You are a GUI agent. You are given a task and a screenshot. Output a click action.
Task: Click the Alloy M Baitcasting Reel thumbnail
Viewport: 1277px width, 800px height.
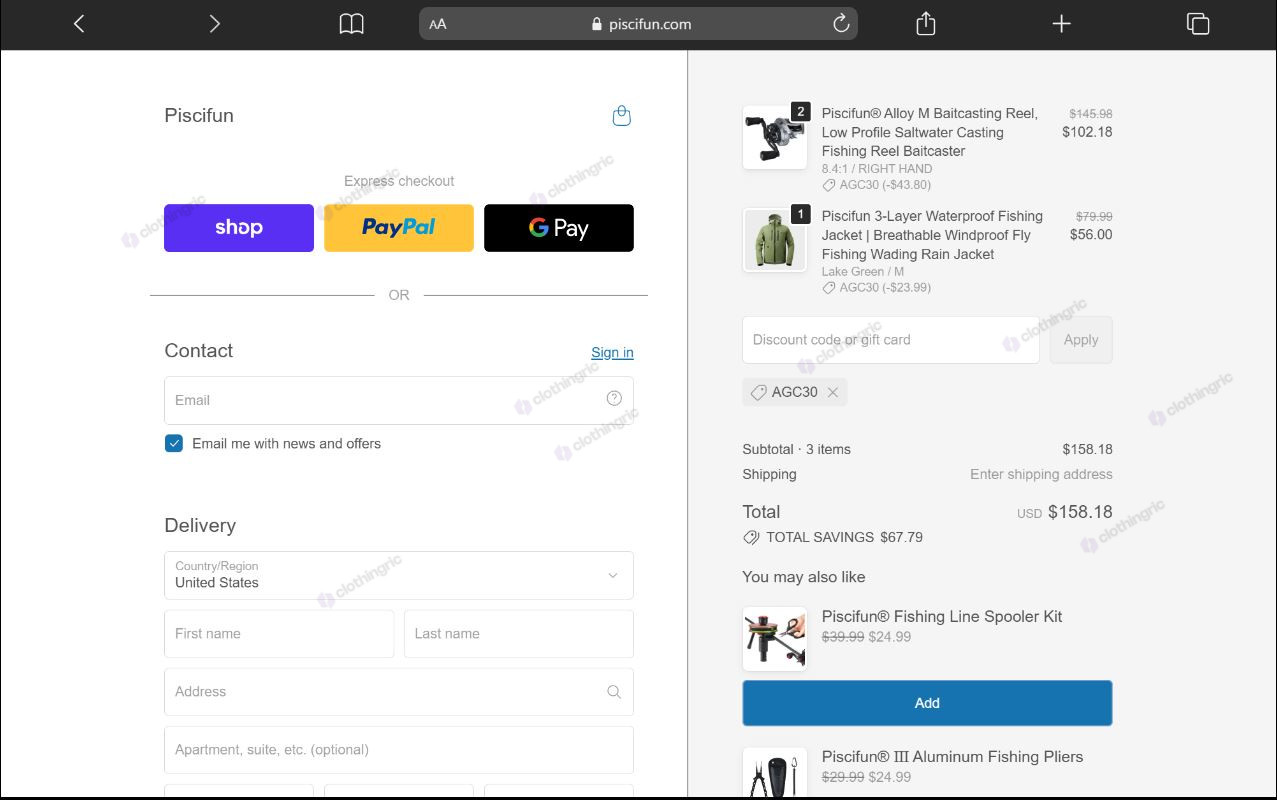pos(775,137)
